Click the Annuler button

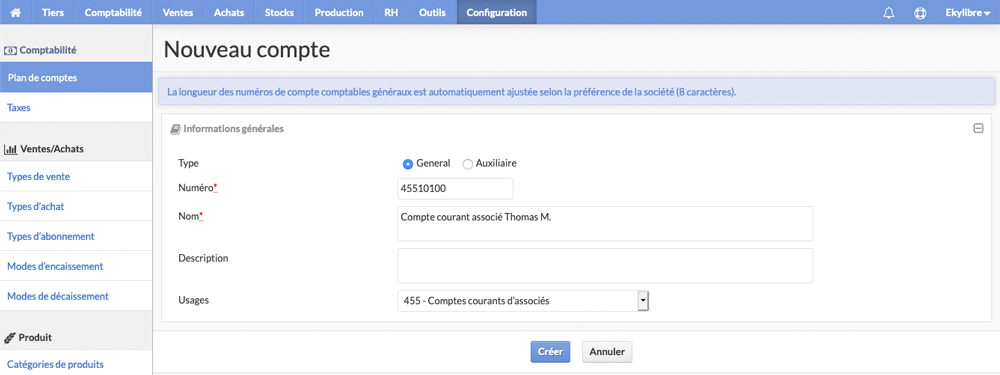pyautogui.click(x=607, y=352)
